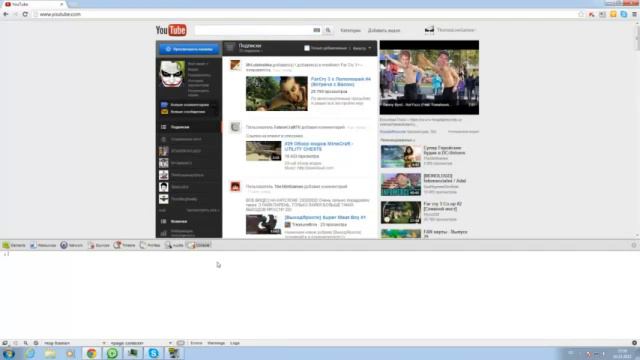This screenshot has width=640, height=360.
Task: Filter console by Errors
Action: pos(196,343)
